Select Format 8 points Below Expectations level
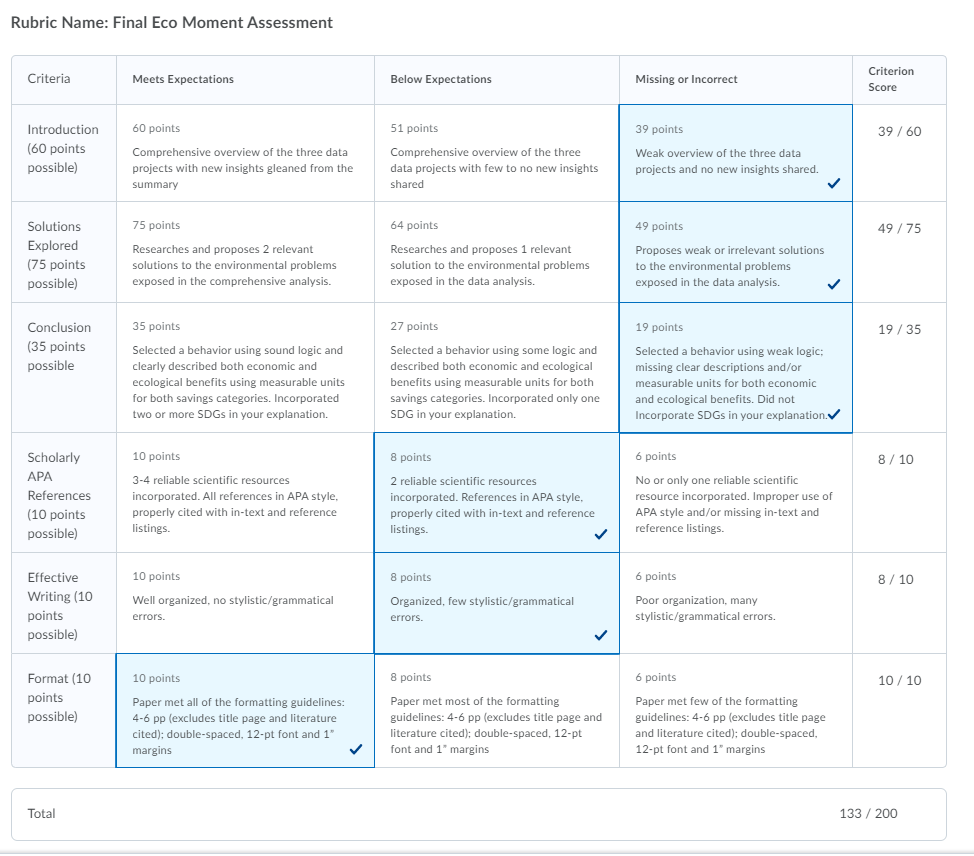 tap(496, 711)
